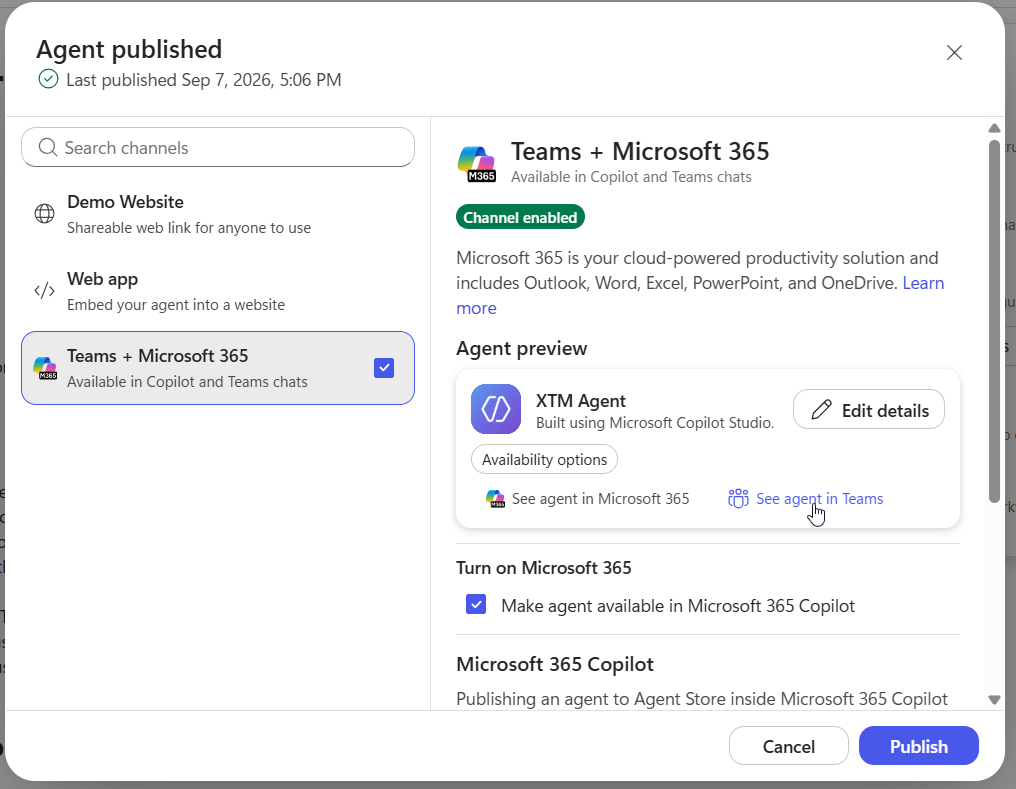Click the XTM Agent name text

581,401
